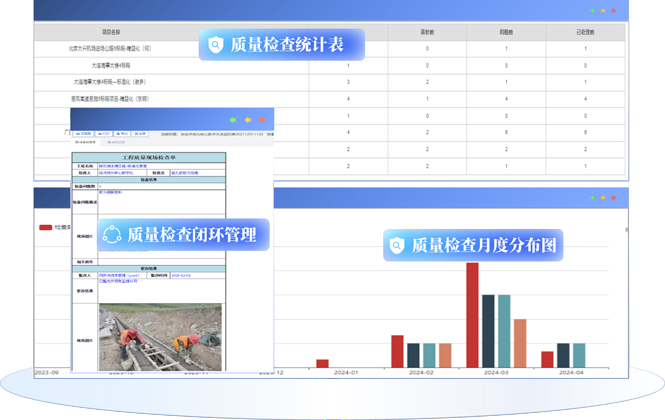Click the small red bar at 2024-01
The width and height of the screenshot is (665, 420).
(322, 363)
